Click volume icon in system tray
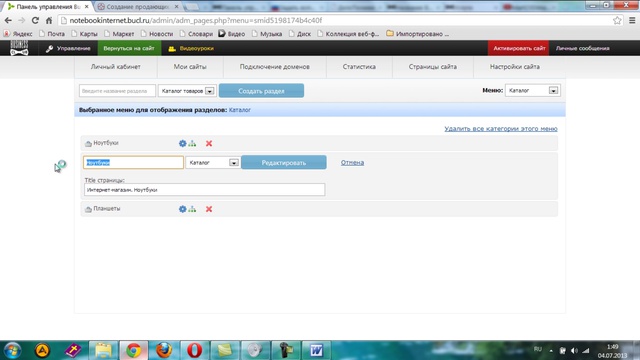 tap(574, 351)
